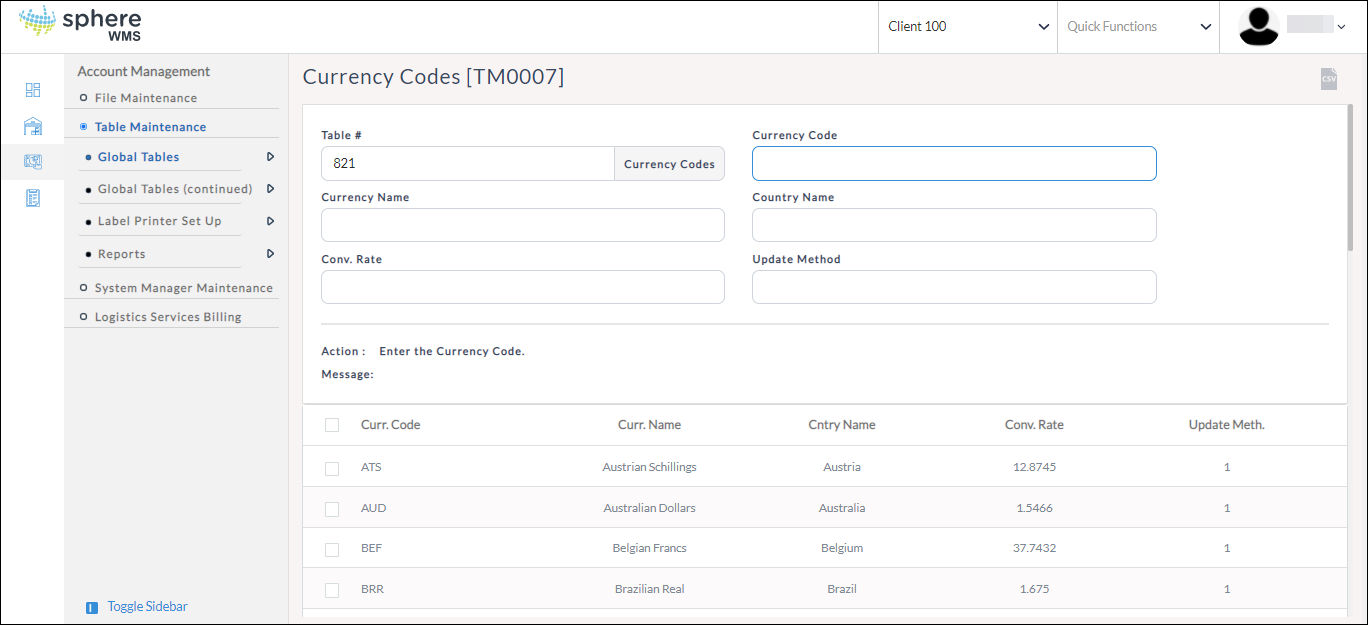Expand the Global Tables (continued) submenu arrow
1368x625 pixels.
coord(270,189)
